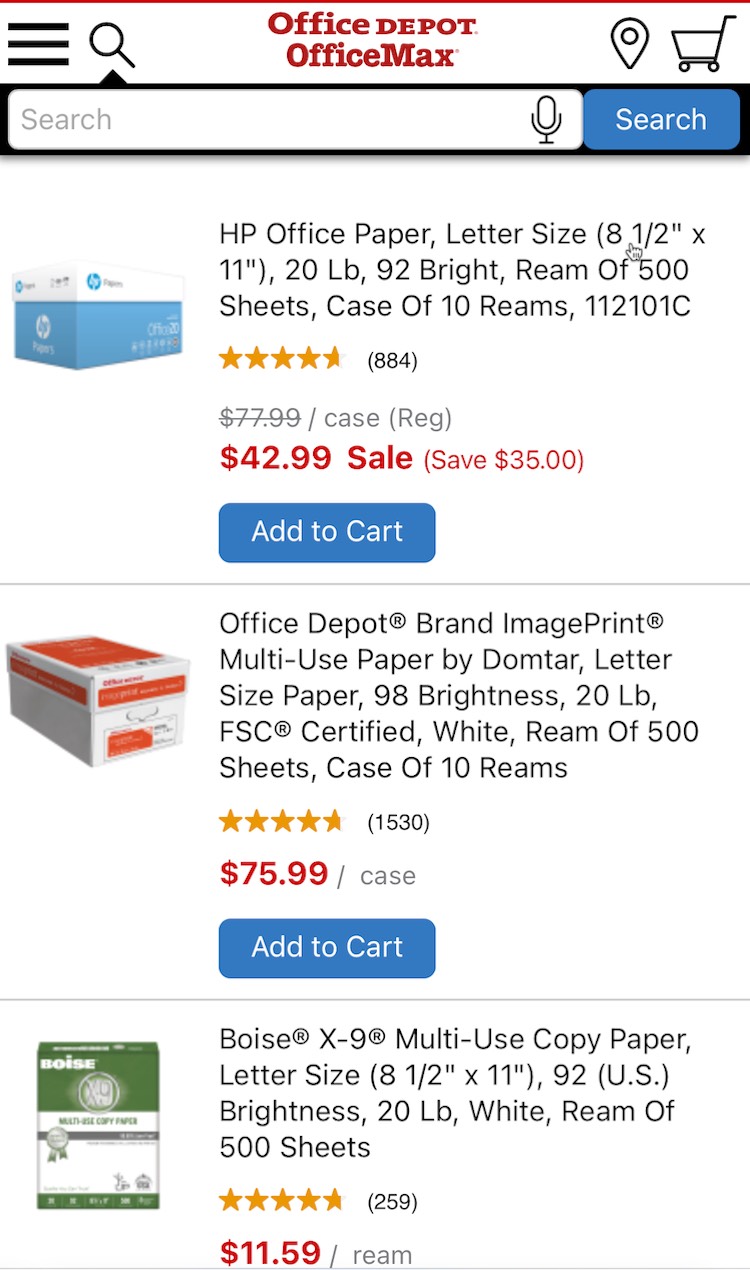
Task: Open the ImagePrint Multi-Use Paper product title
Action: 458,695
